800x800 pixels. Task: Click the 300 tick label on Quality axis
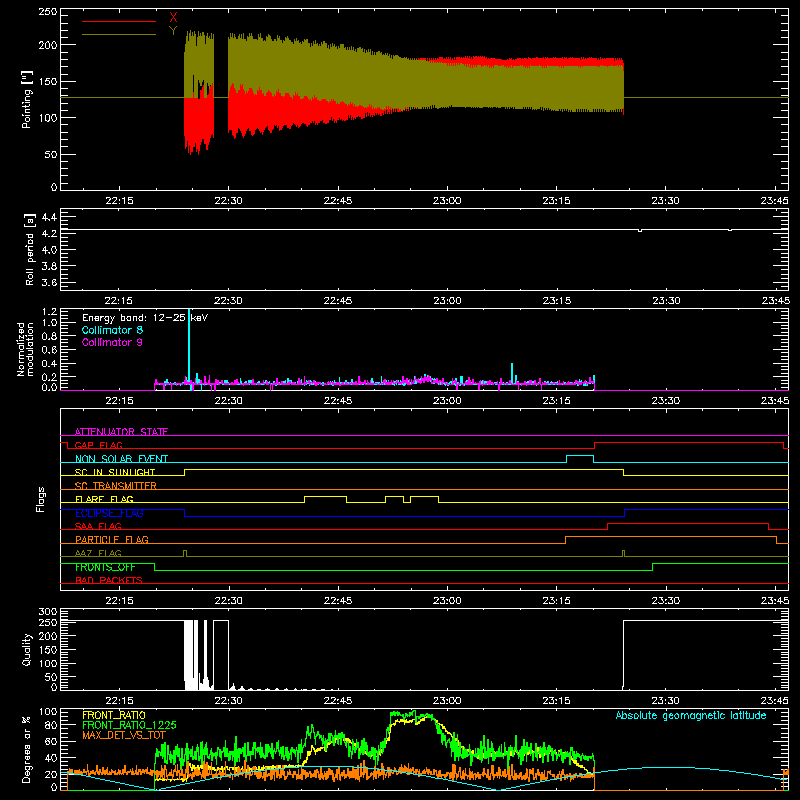(48, 612)
